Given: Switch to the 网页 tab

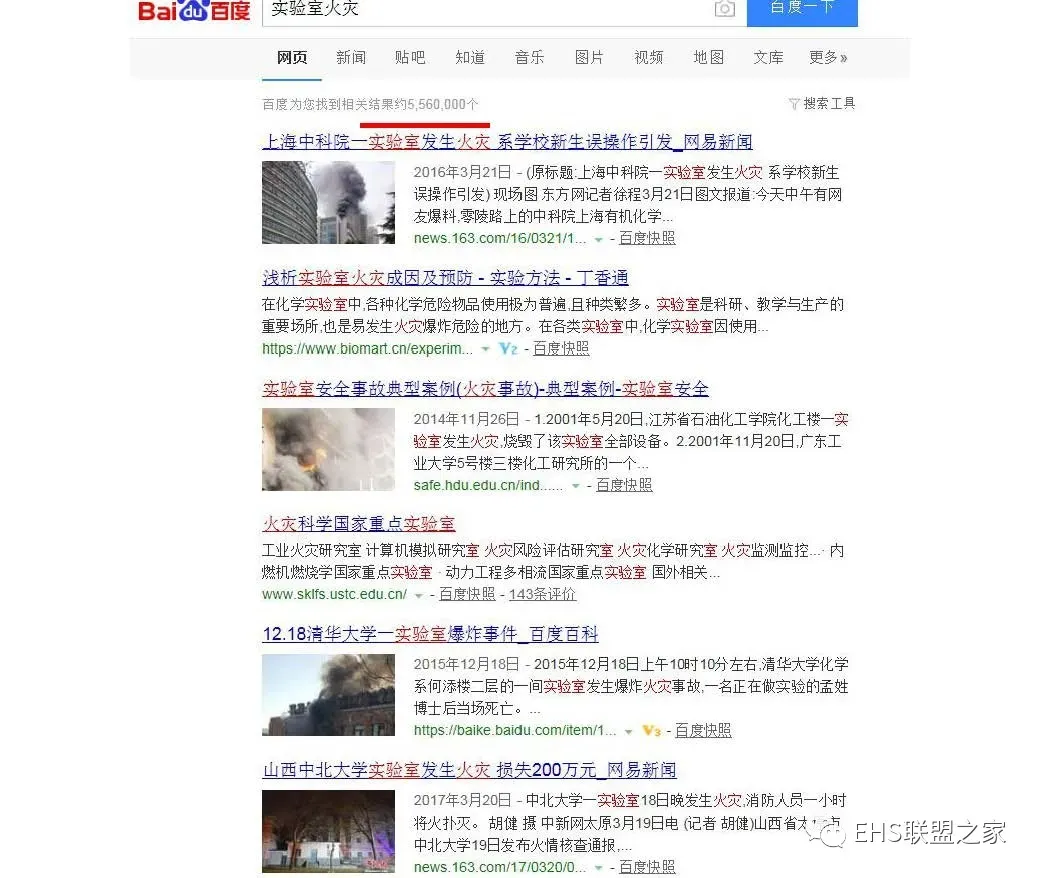Looking at the screenshot, I should point(292,58).
